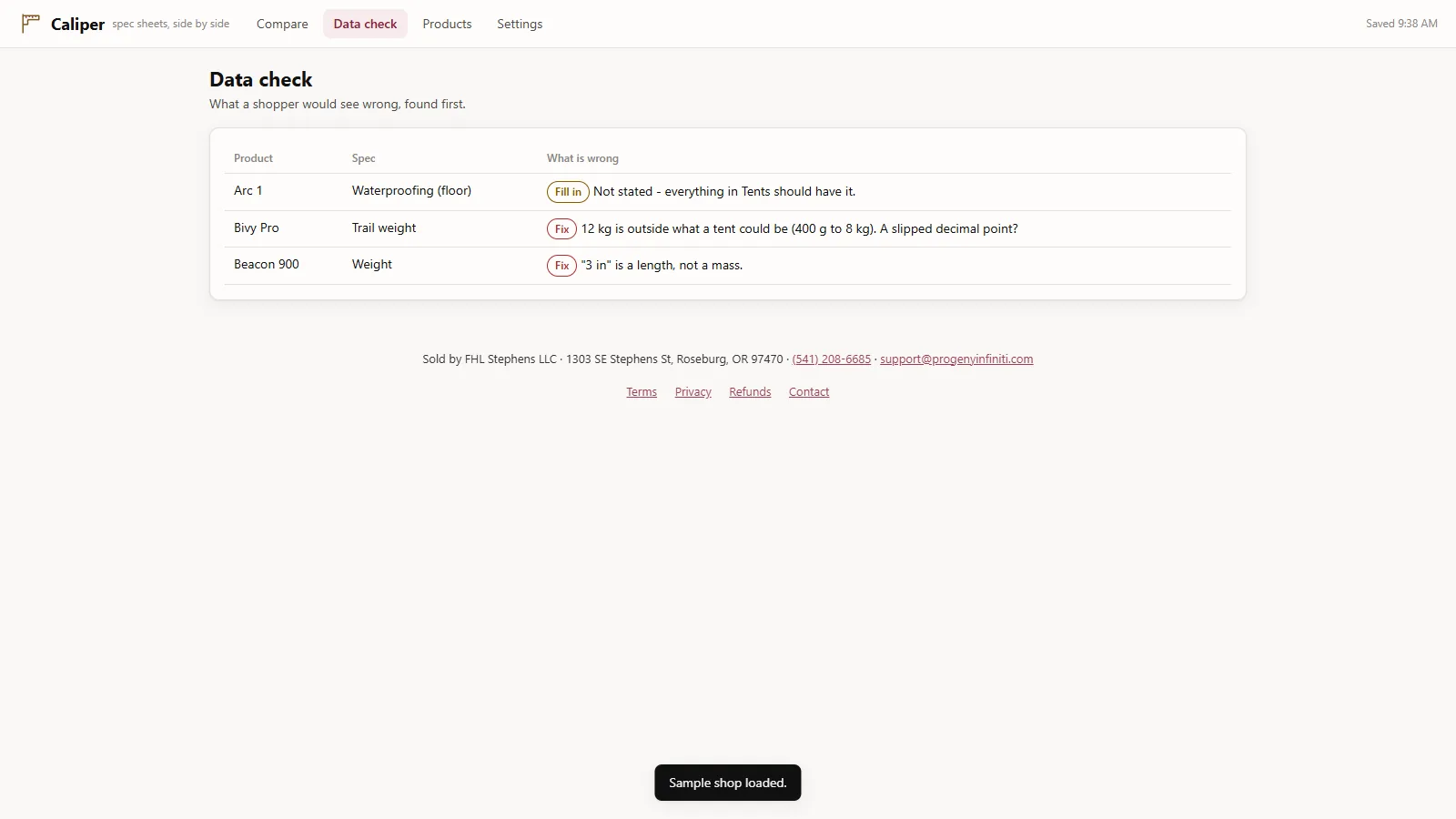The height and width of the screenshot is (819, 1456).
Task: Click the 'Not stated' message for Arc 1
Action: 724,192
